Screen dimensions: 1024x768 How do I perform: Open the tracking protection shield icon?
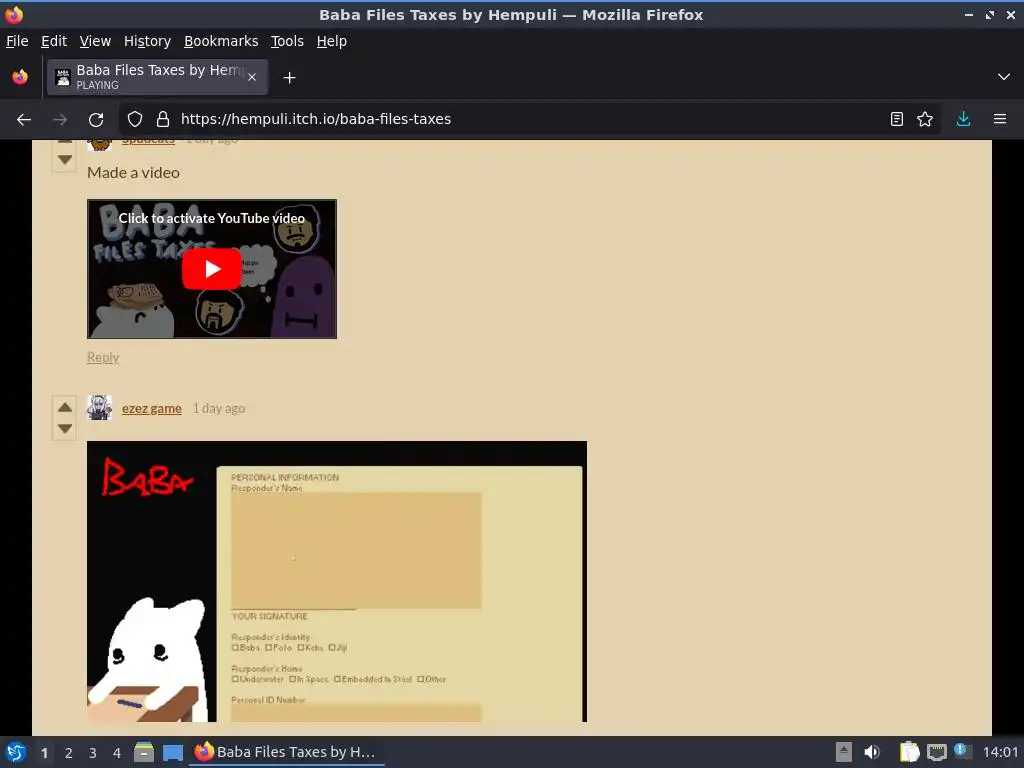pyautogui.click(x=135, y=119)
